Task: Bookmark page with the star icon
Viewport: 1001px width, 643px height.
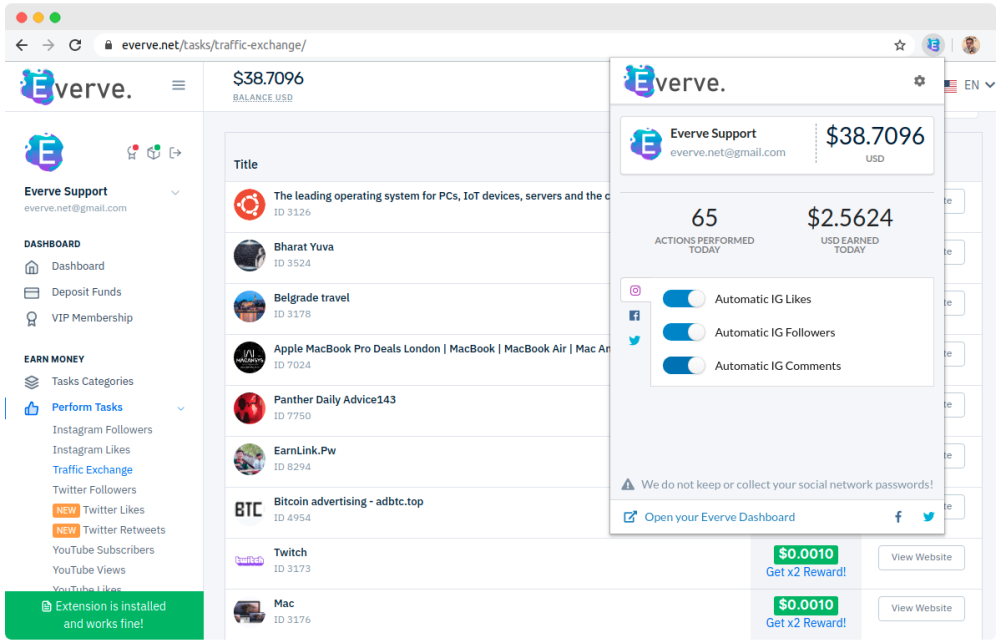Action: click(x=899, y=45)
